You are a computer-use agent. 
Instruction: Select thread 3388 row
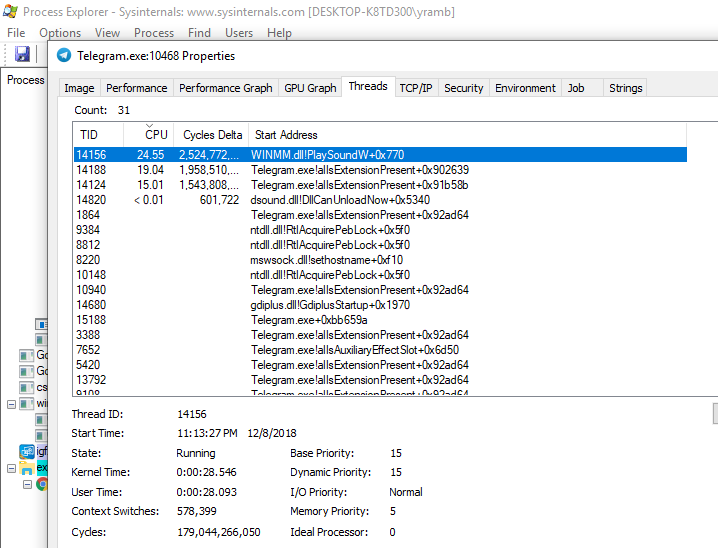pos(380,335)
